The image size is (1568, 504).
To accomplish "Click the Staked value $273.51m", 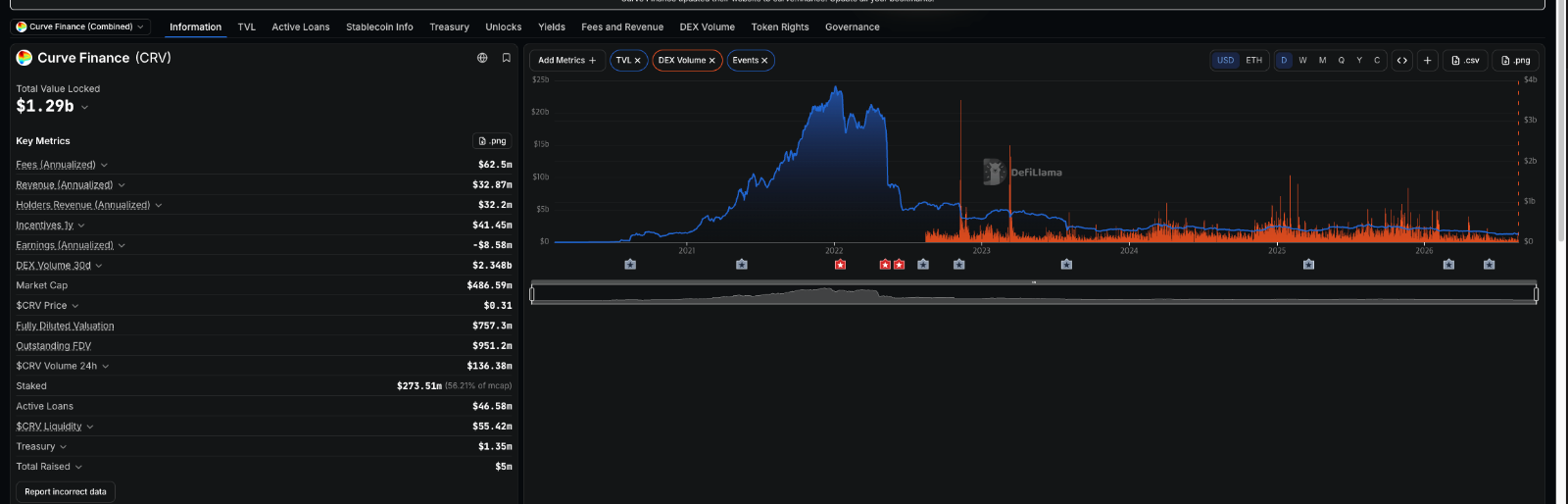I will 419,386.
